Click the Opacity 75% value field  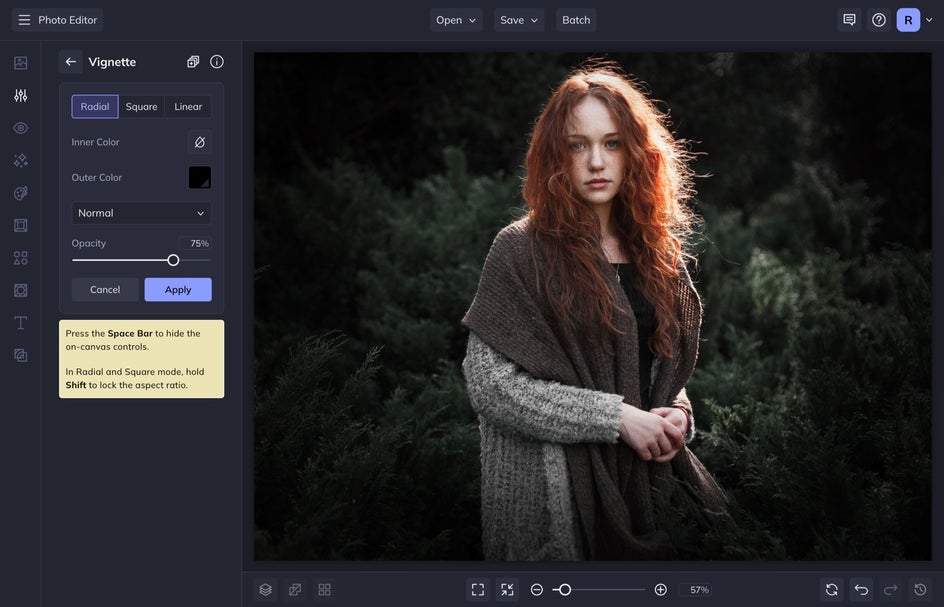(197, 243)
